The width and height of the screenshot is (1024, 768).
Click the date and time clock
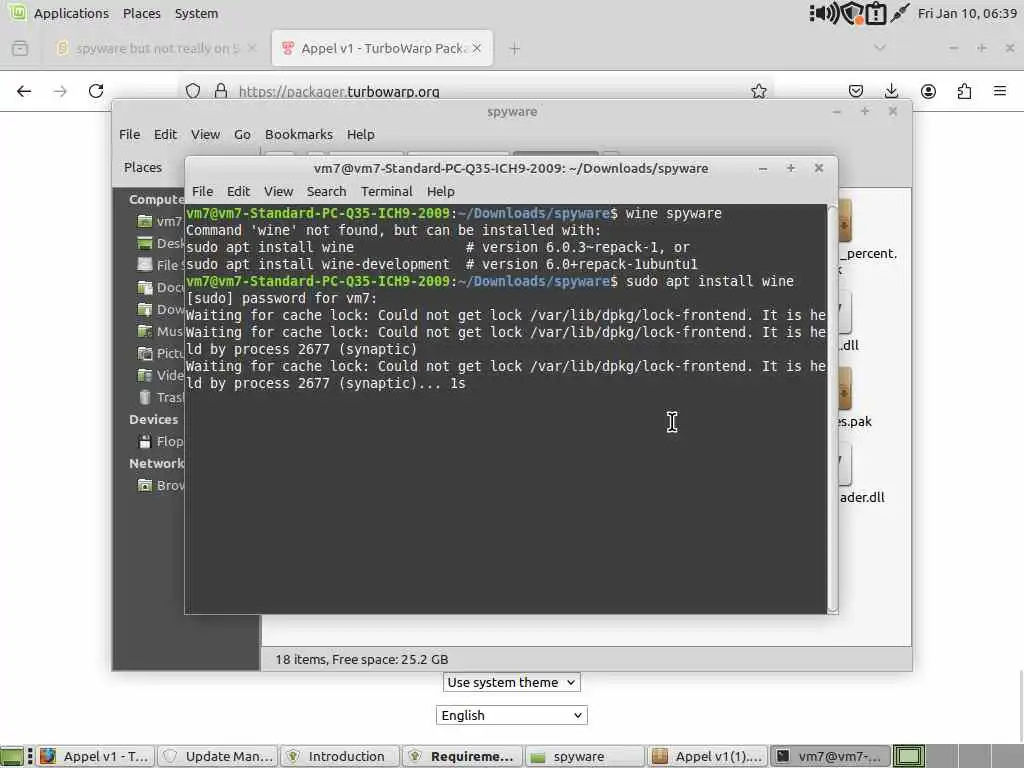point(967,13)
